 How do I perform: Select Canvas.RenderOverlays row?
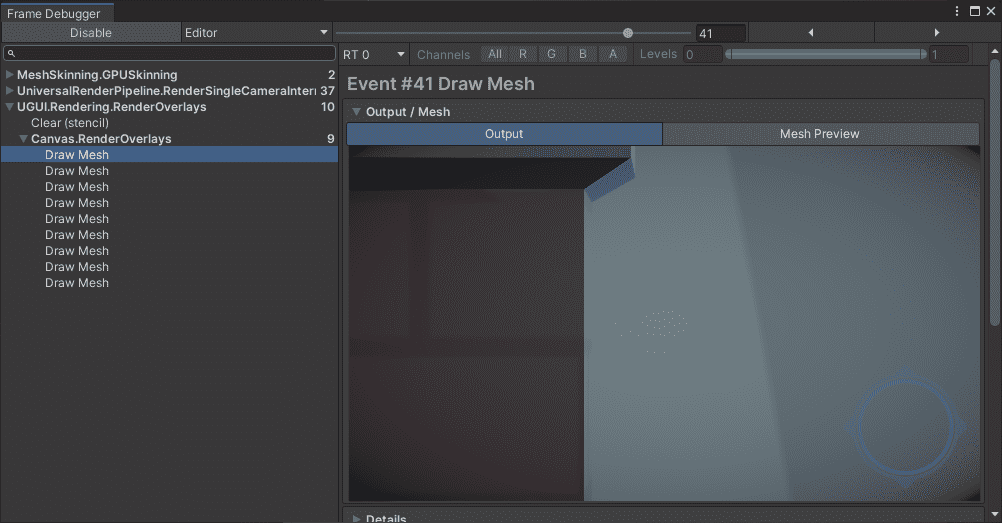(x=169, y=139)
